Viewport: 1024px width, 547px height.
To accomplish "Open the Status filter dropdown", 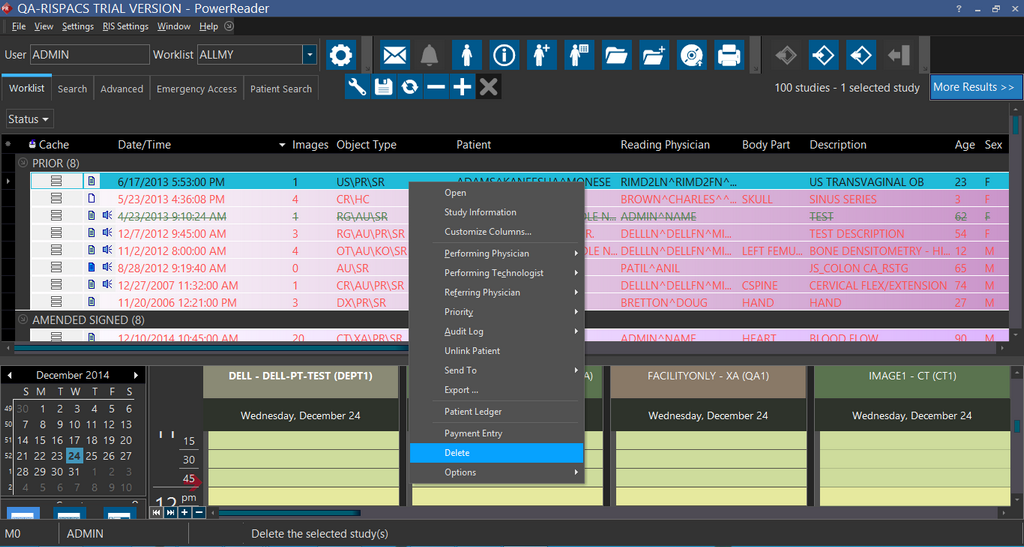I will tap(29, 119).
